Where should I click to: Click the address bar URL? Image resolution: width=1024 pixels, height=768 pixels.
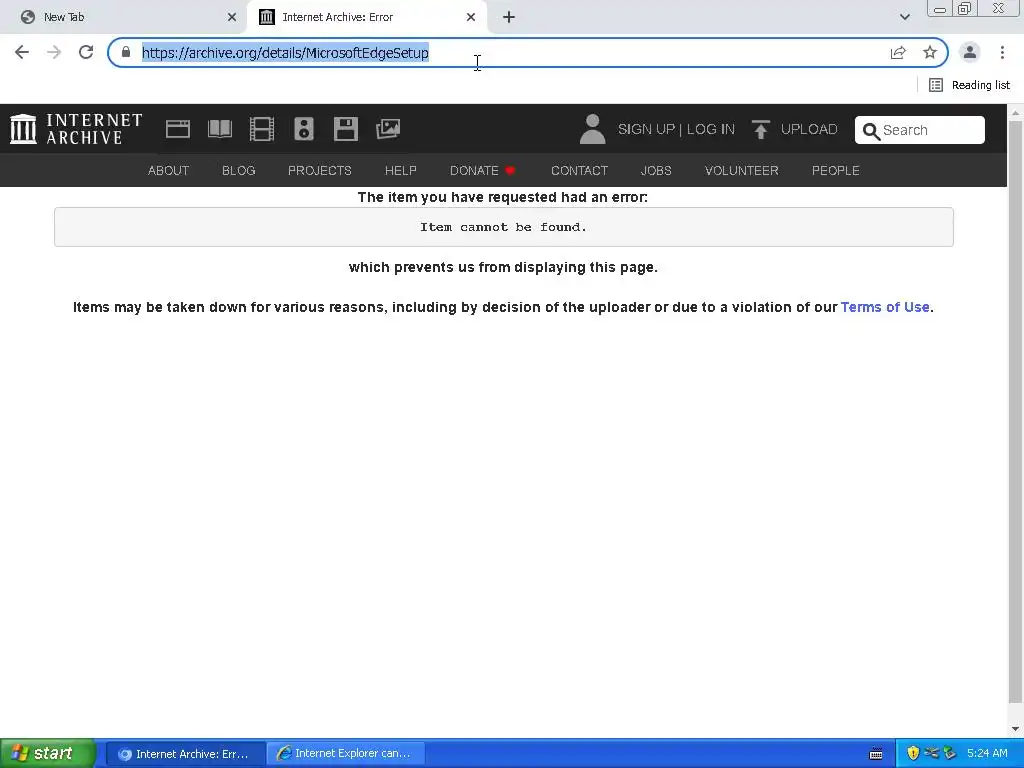coord(285,53)
